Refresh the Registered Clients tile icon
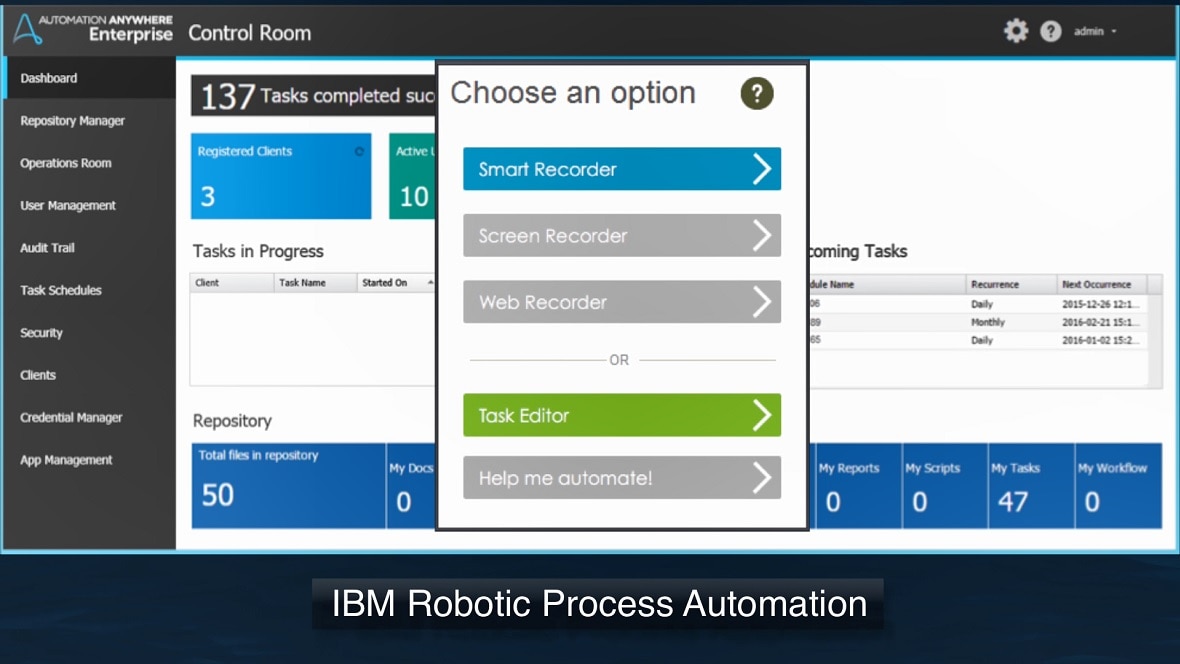1180x664 pixels. tap(359, 151)
